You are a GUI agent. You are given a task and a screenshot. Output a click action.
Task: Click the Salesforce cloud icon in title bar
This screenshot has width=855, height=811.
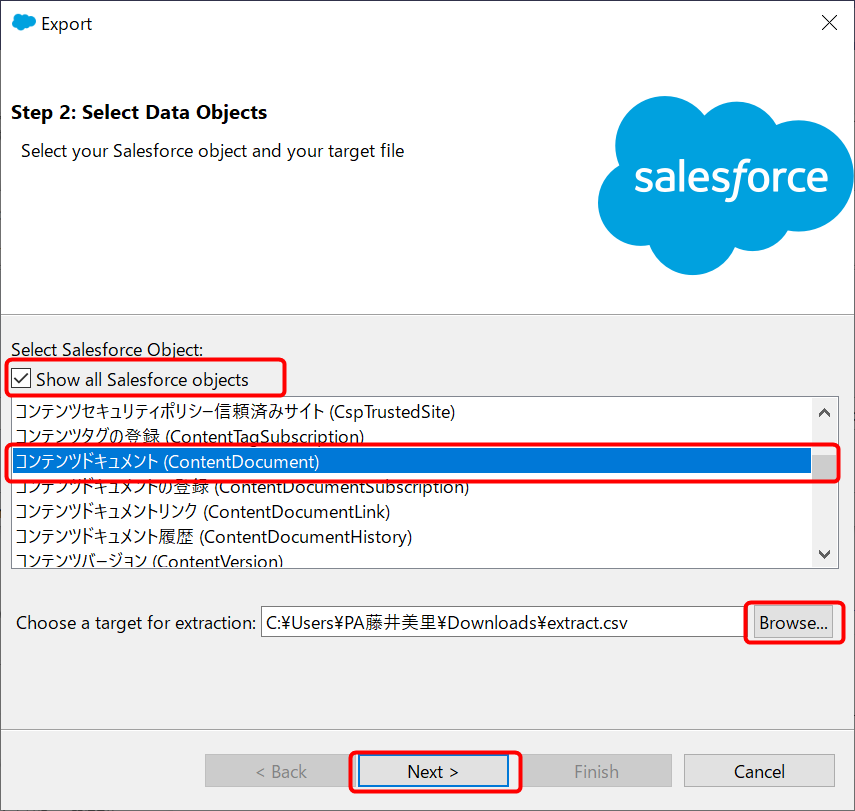tap(23, 22)
